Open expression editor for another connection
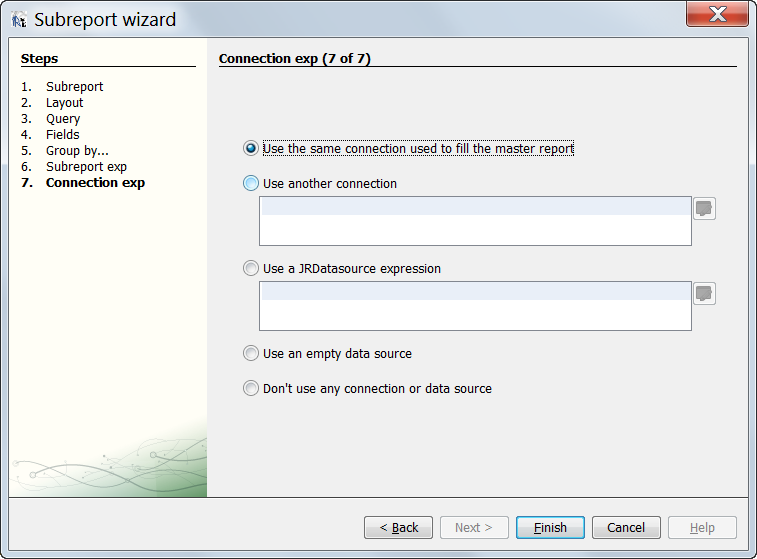 705,208
